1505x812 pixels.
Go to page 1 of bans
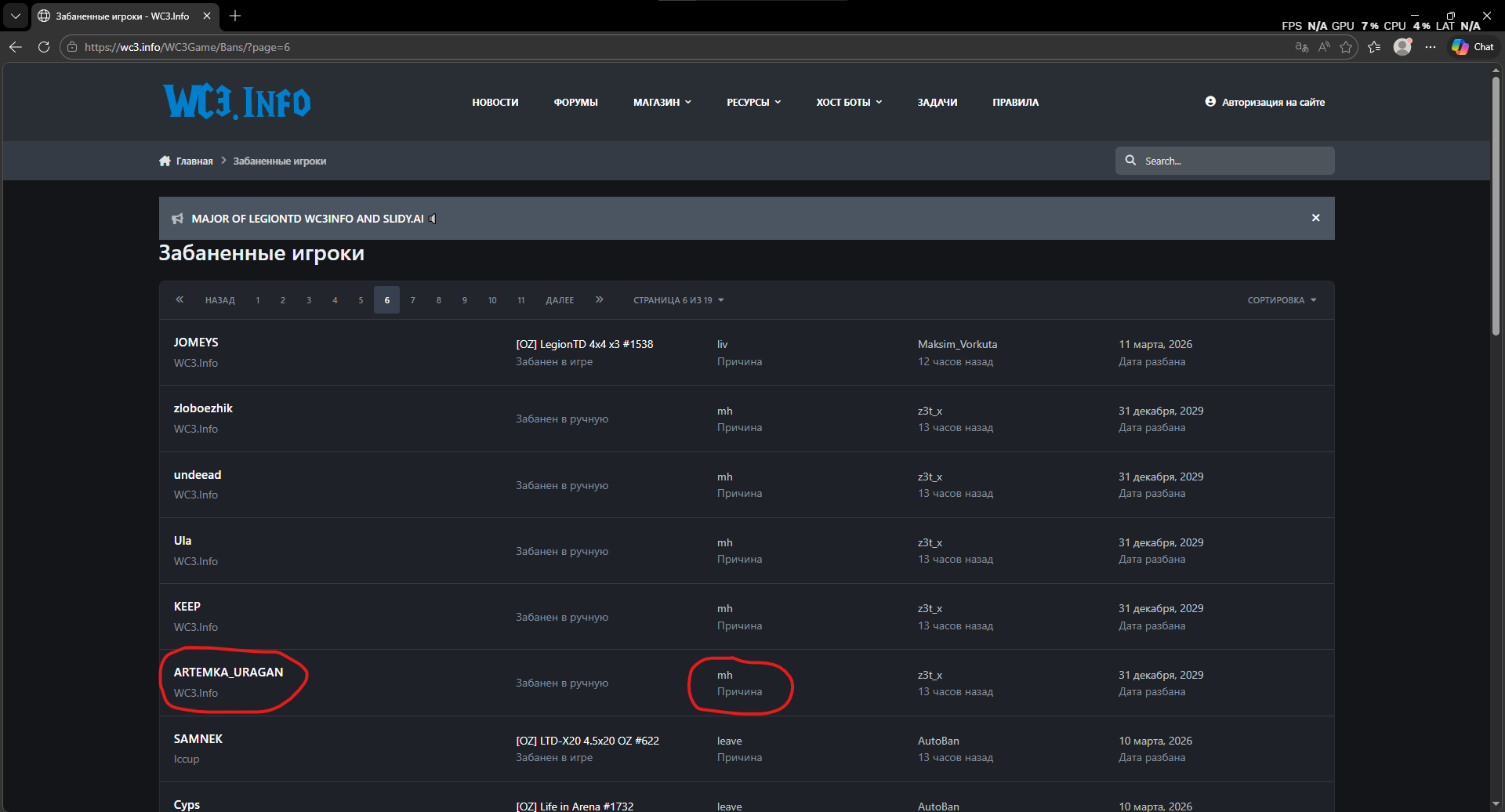point(258,300)
